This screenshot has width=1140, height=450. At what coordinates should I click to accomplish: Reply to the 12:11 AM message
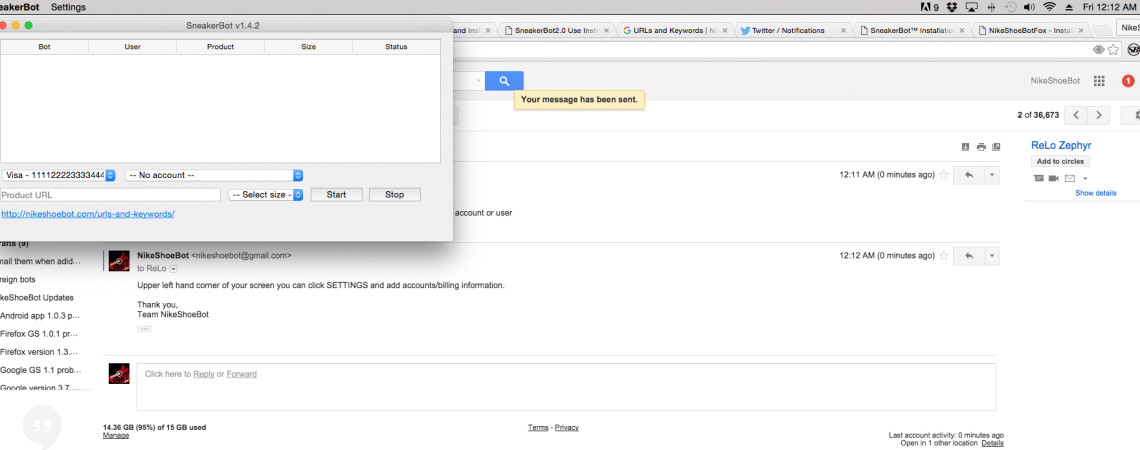(x=968, y=175)
